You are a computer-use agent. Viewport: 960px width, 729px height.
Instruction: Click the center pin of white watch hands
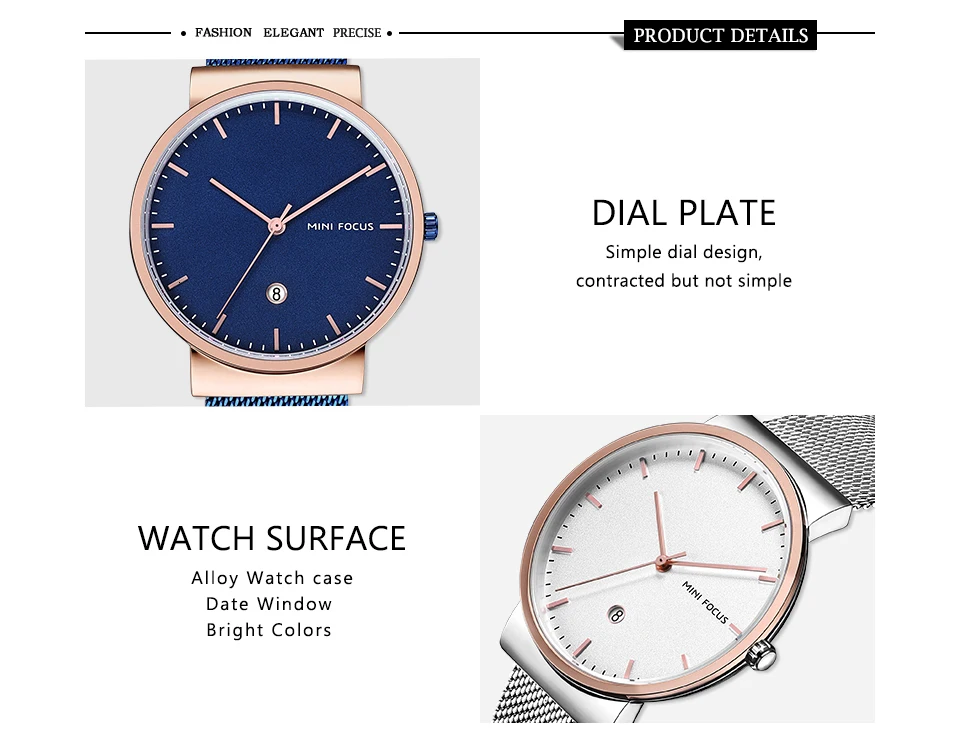coord(661,561)
